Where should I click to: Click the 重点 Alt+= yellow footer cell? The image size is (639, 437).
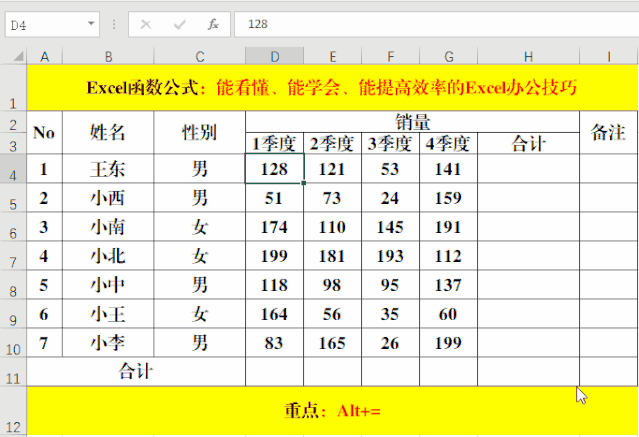pos(332,410)
